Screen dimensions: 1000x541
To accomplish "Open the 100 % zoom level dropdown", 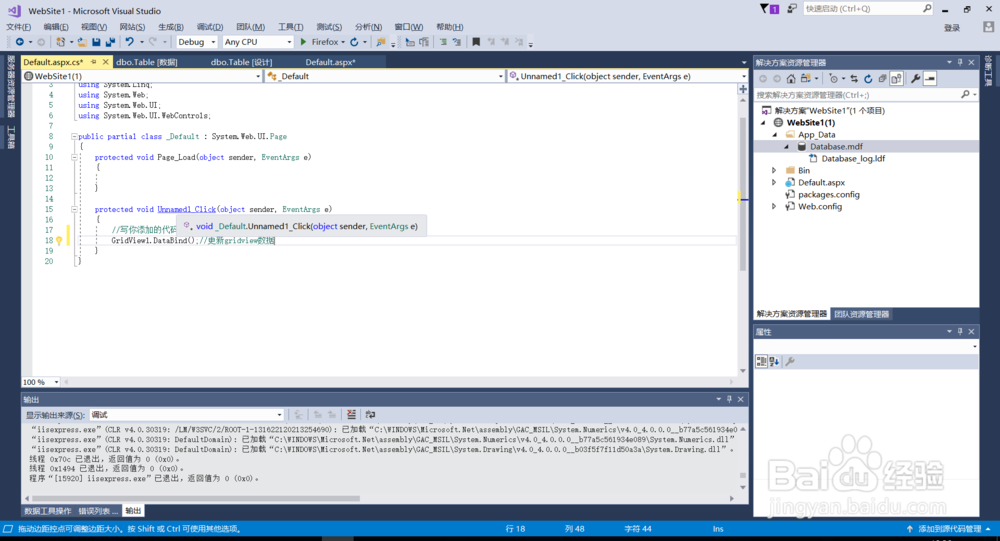I will pos(41,382).
